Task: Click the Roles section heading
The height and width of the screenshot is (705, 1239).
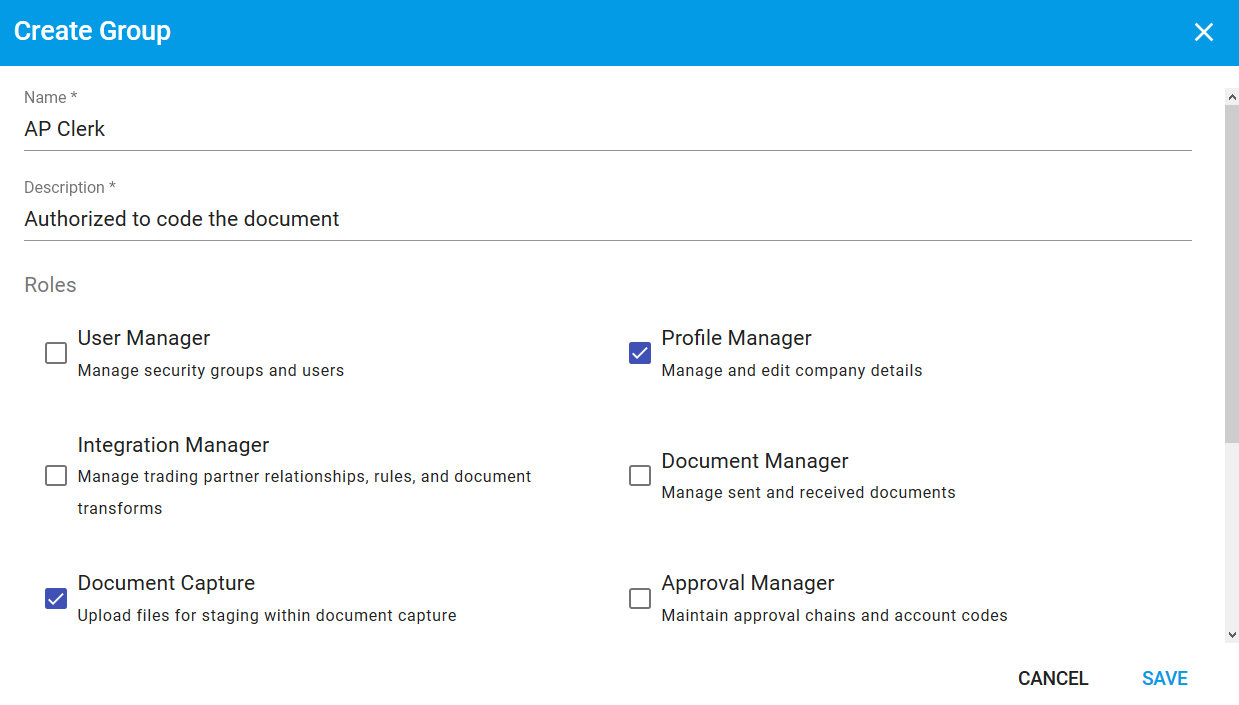Action: pos(50,285)
